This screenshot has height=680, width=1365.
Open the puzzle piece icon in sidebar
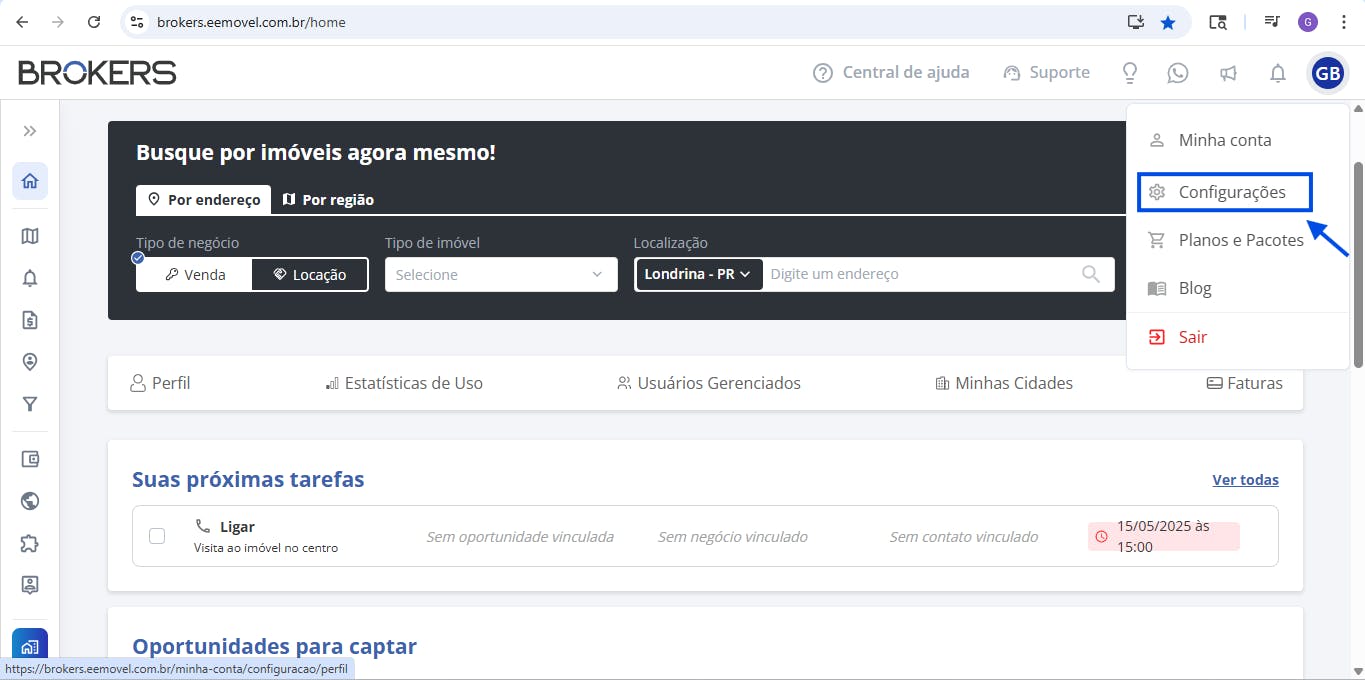[30, 543]
